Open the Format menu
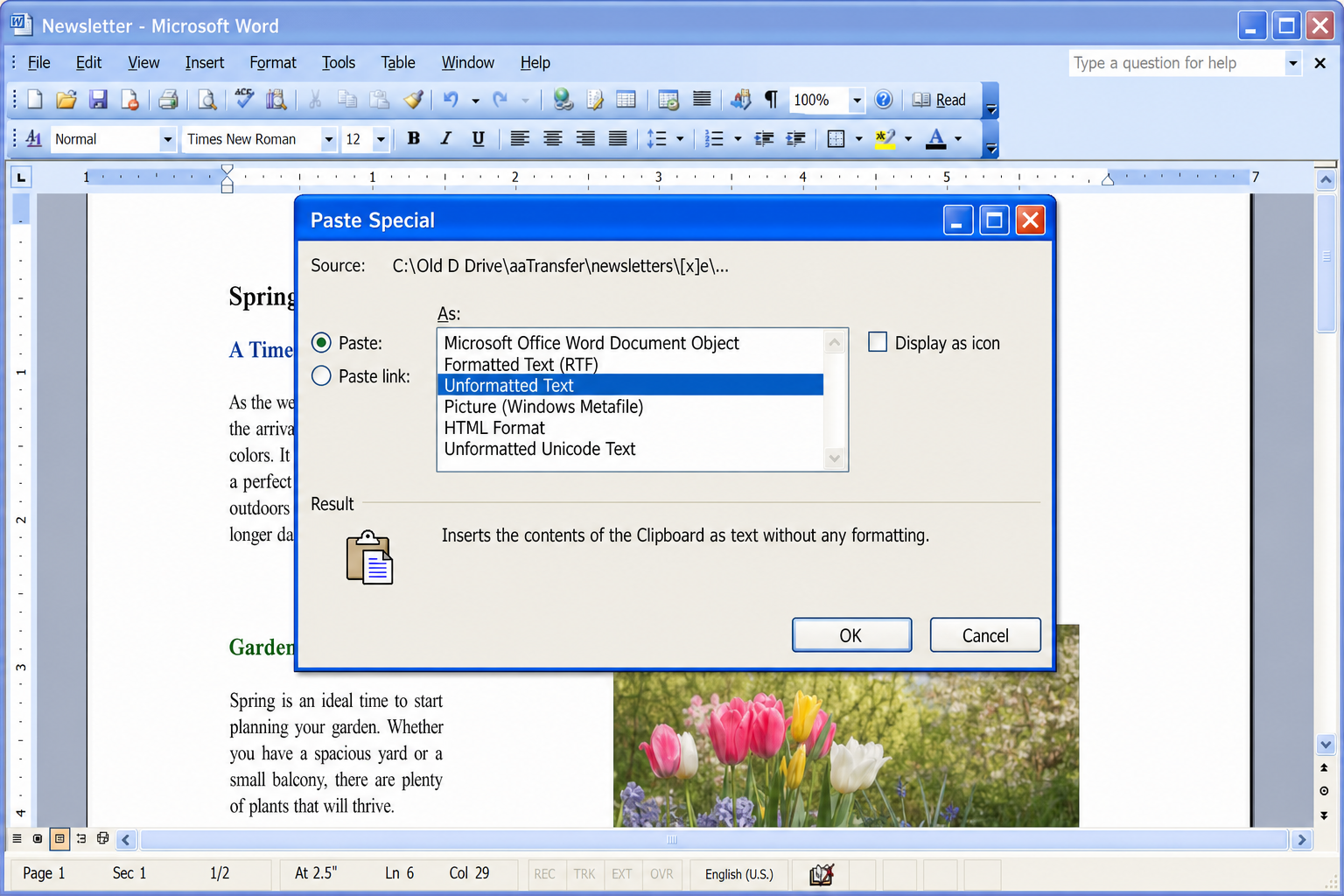Viewport: 1344px width, 896px height. [272, 62]
